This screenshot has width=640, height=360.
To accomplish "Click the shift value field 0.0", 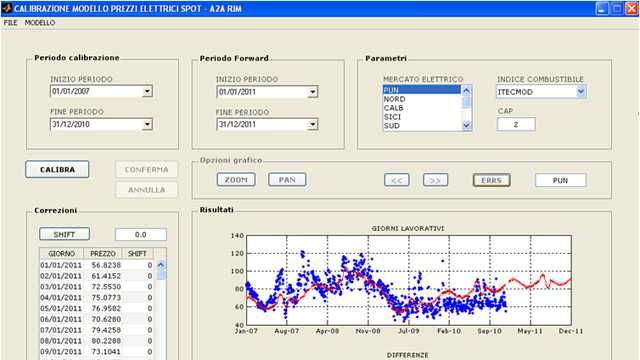I will pos(141,235).
